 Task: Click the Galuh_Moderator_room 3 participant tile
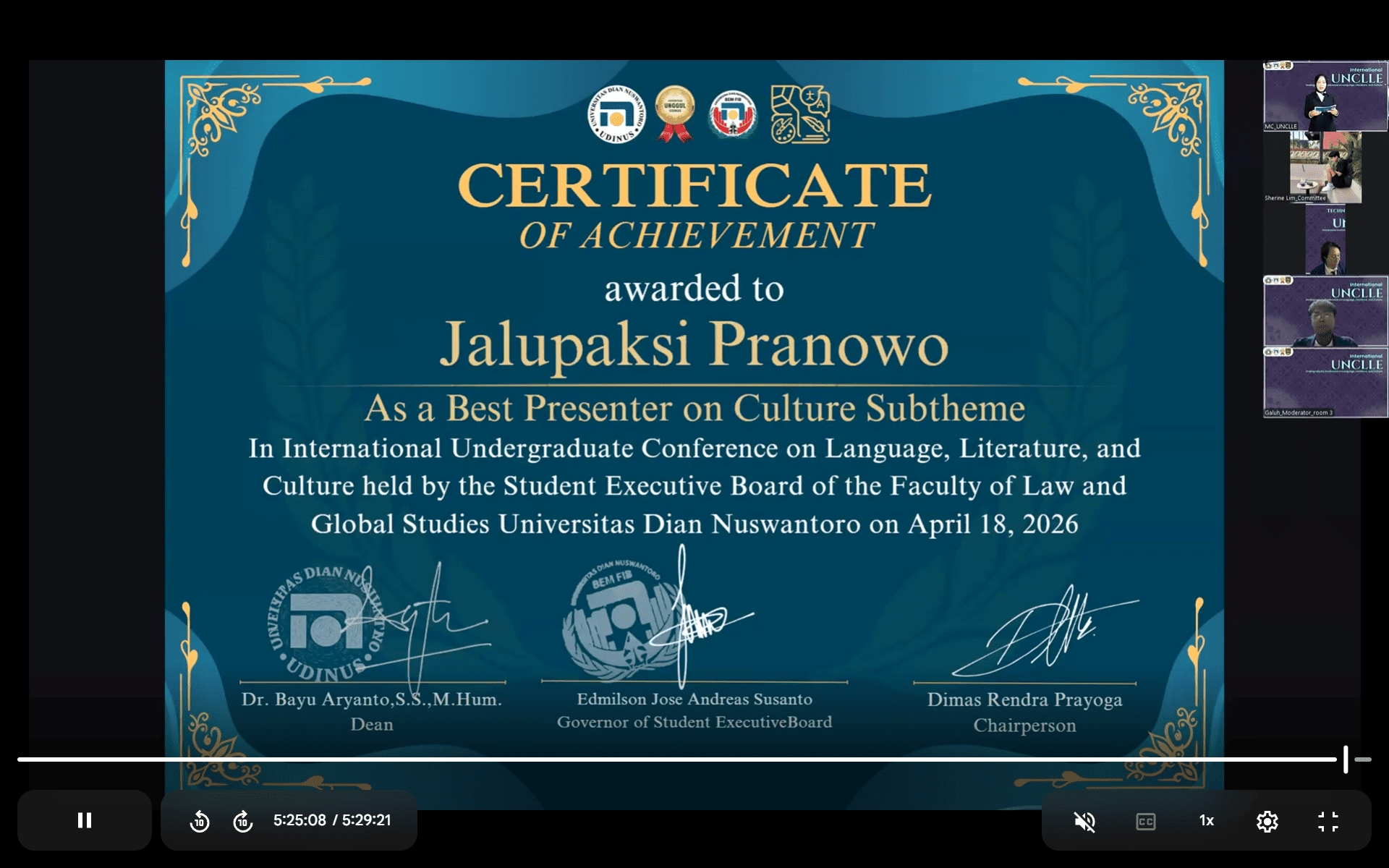pos(1325,383)
